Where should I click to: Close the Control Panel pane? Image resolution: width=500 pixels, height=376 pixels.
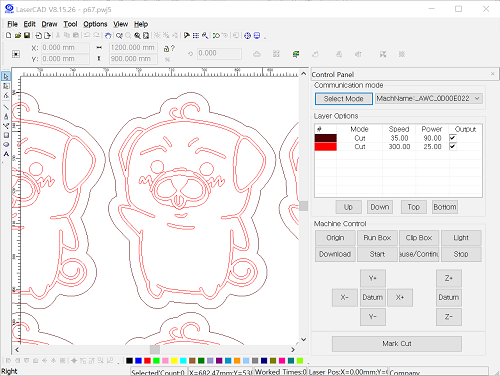(493, 74)
